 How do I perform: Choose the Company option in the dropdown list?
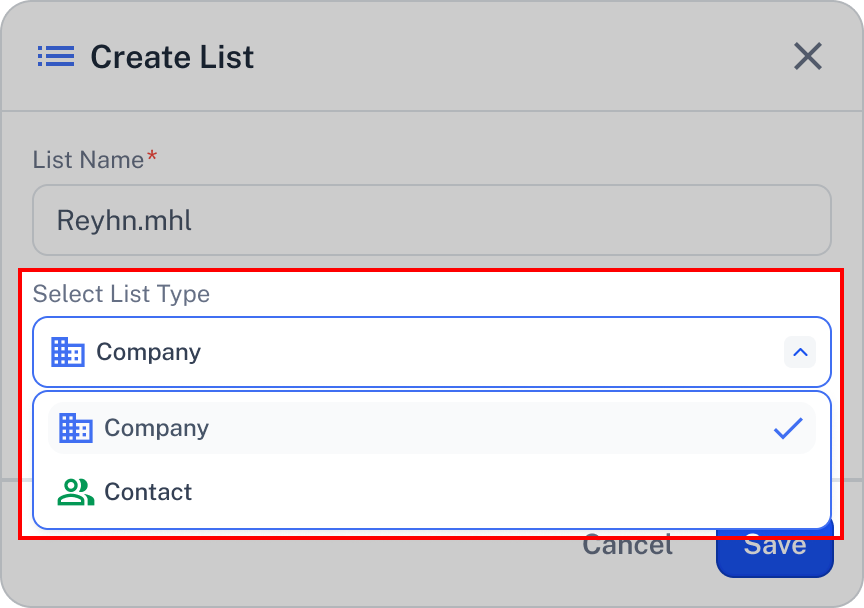[x=432, y=428]
